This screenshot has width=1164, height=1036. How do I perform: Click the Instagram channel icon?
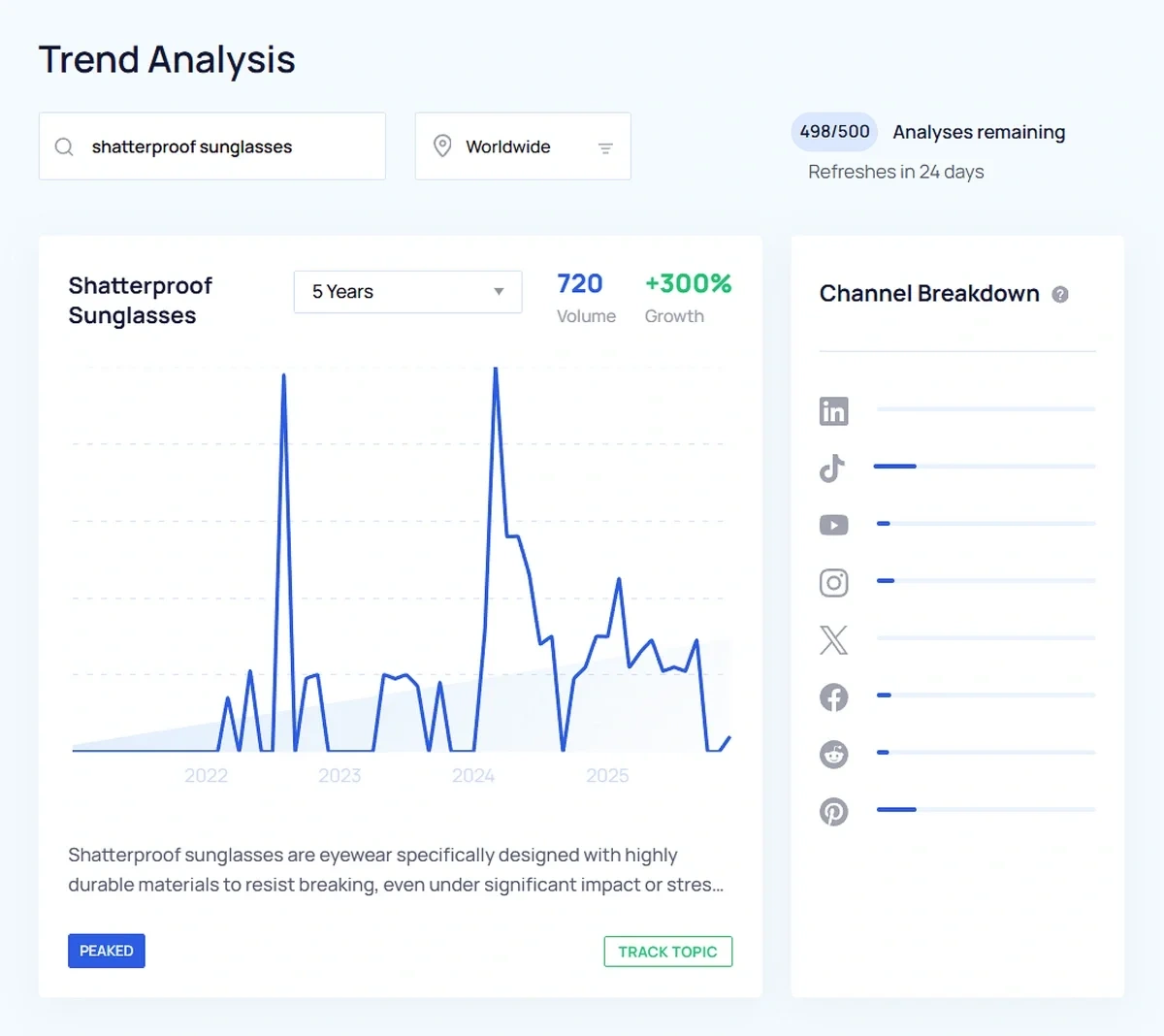tap(833, 582)
